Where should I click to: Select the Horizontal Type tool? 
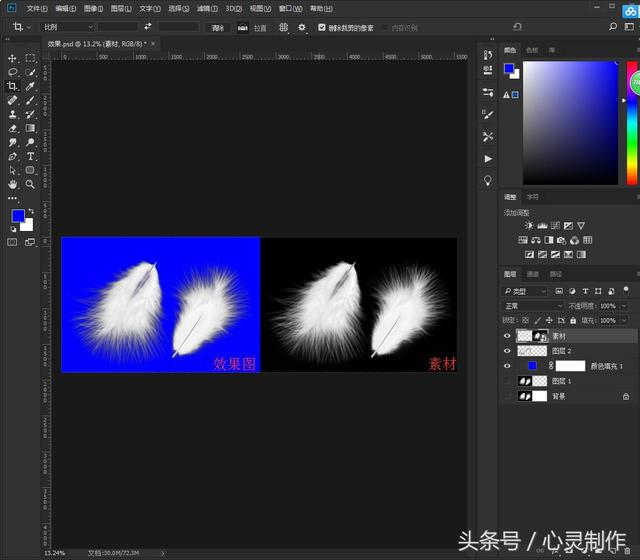(30, 156)
